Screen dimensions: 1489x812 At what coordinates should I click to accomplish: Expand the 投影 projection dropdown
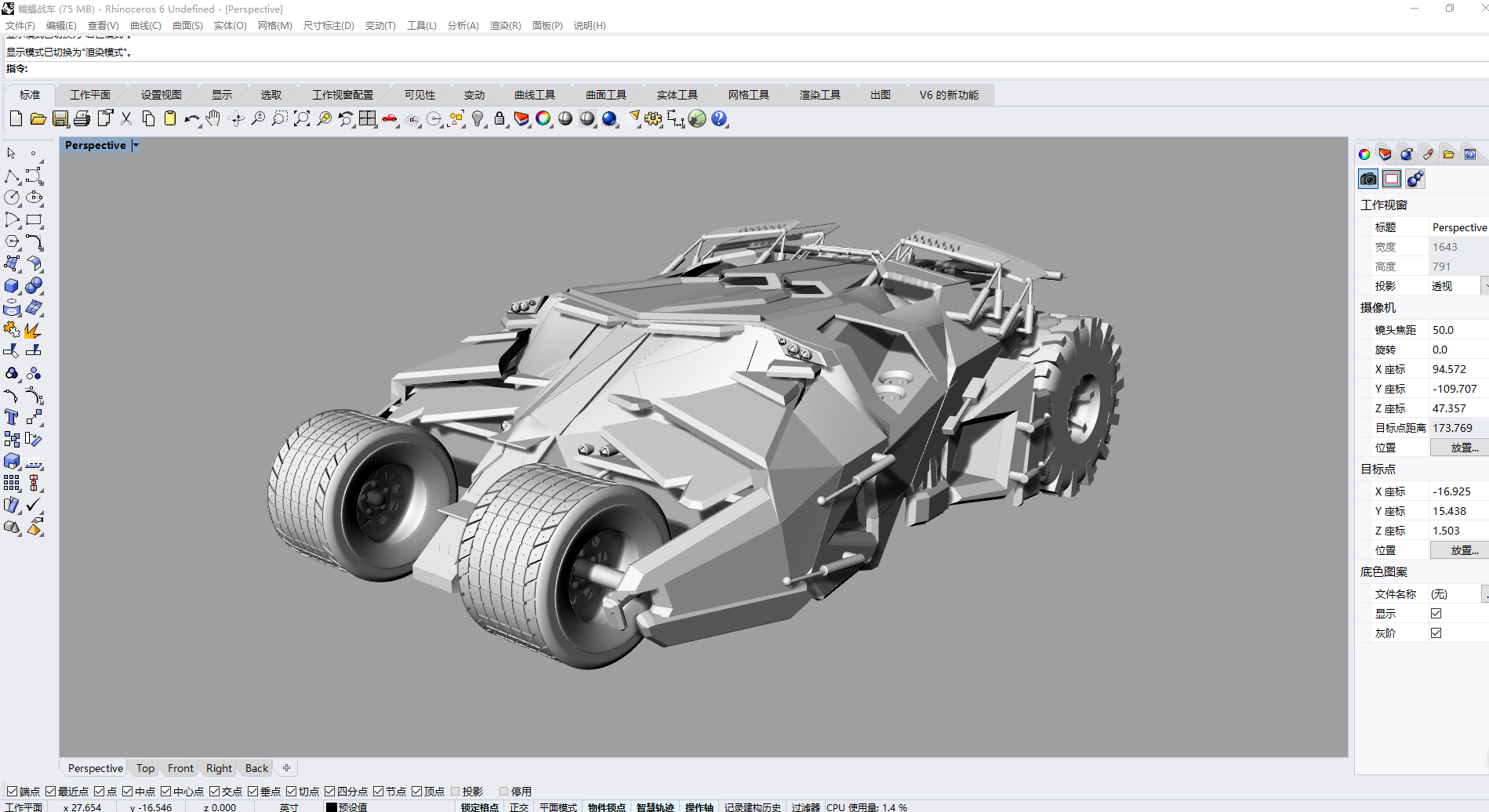(x=1484, y=286)
